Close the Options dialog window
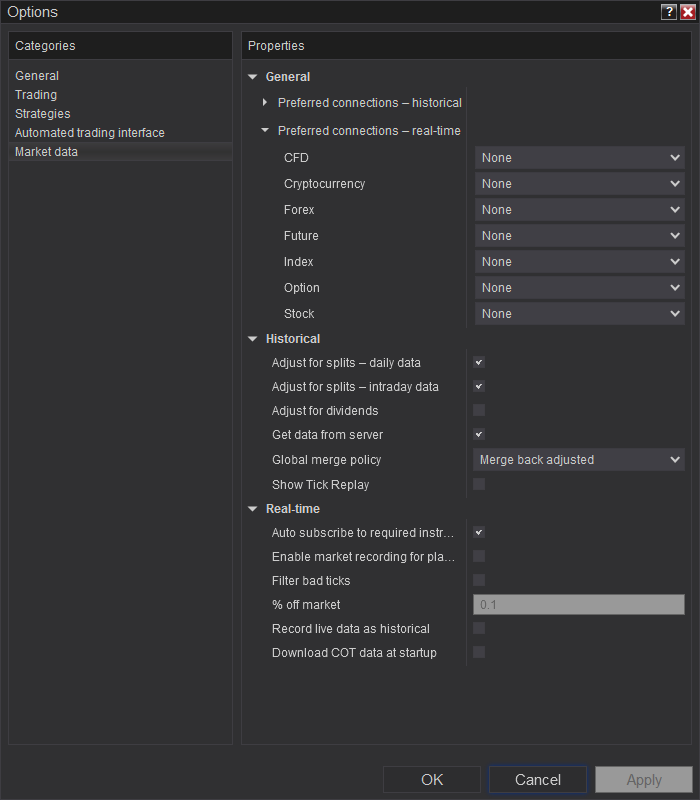 [687, 12]
